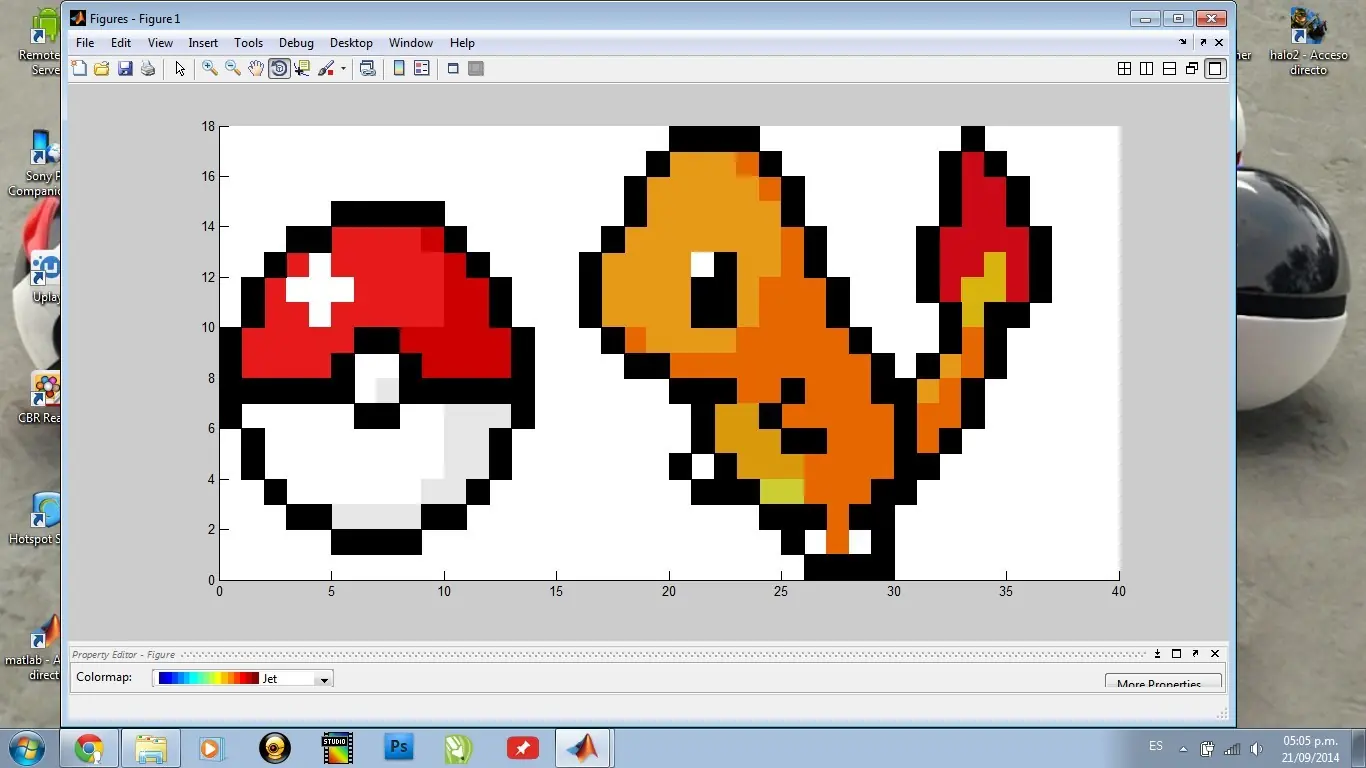
Task: Open the Insert menu
Action: click(203, 43)
